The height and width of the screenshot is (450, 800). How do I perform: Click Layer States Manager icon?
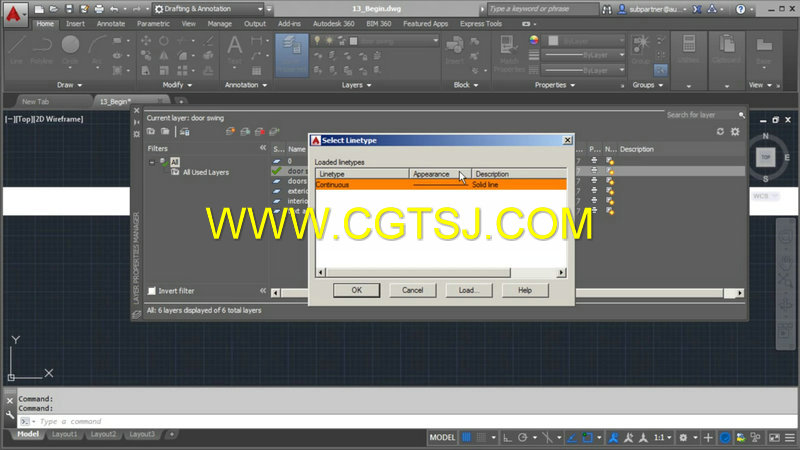[x=185, y=132]
